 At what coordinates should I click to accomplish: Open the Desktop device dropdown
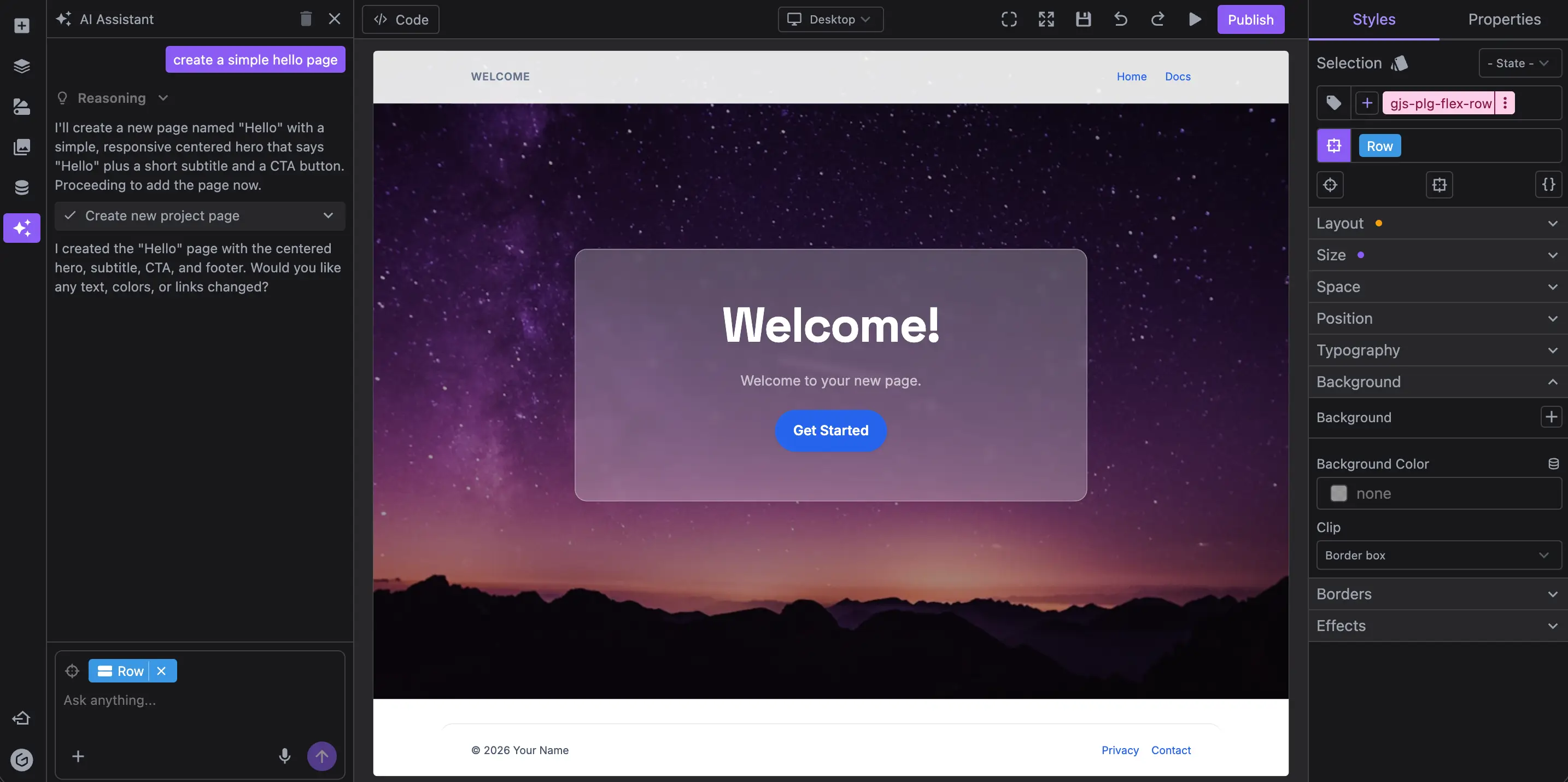[830, 19]
